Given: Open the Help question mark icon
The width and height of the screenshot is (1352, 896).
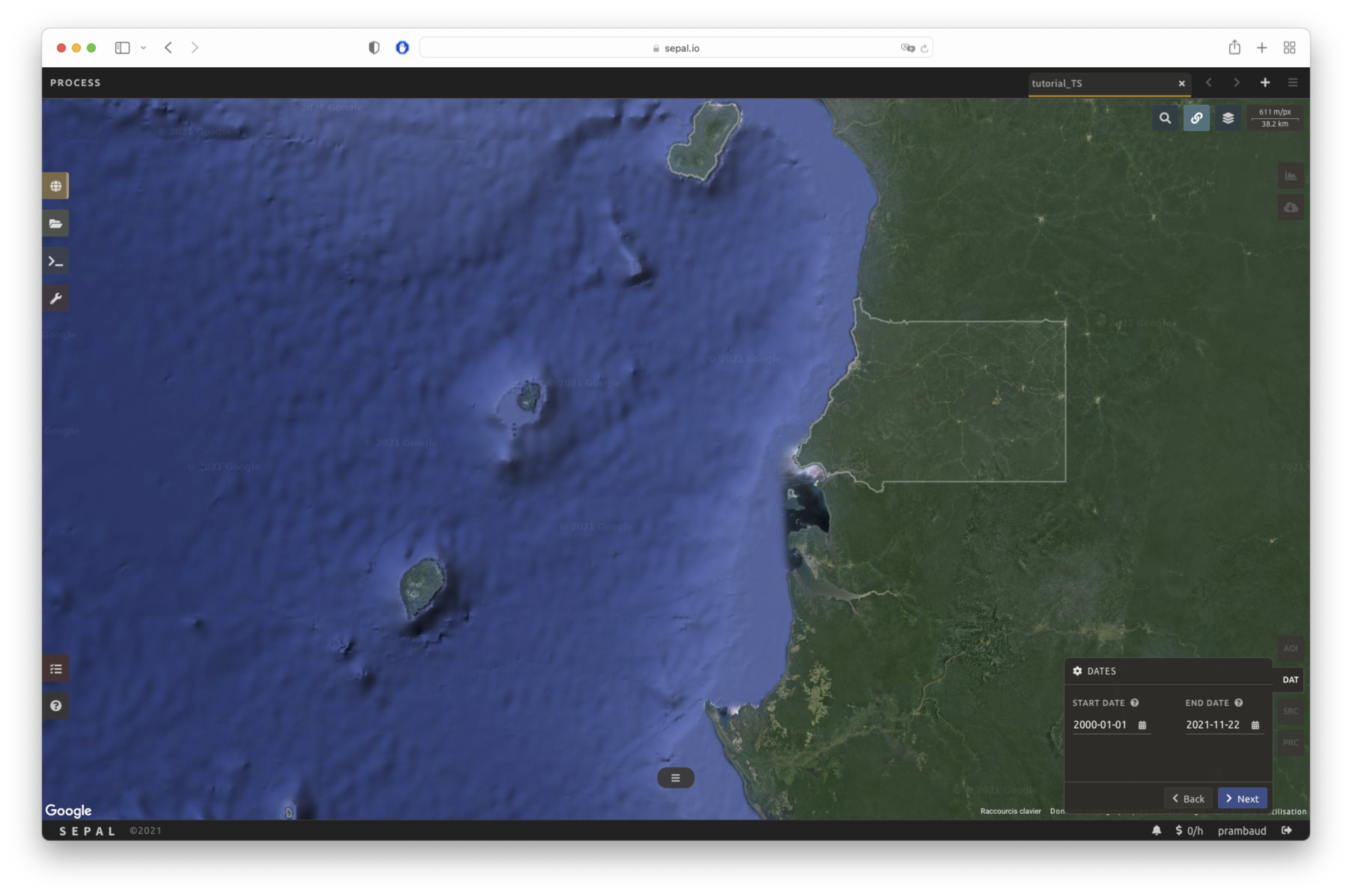Looking at the screenshot, I should pyautogui.click(x=55, y=706).
